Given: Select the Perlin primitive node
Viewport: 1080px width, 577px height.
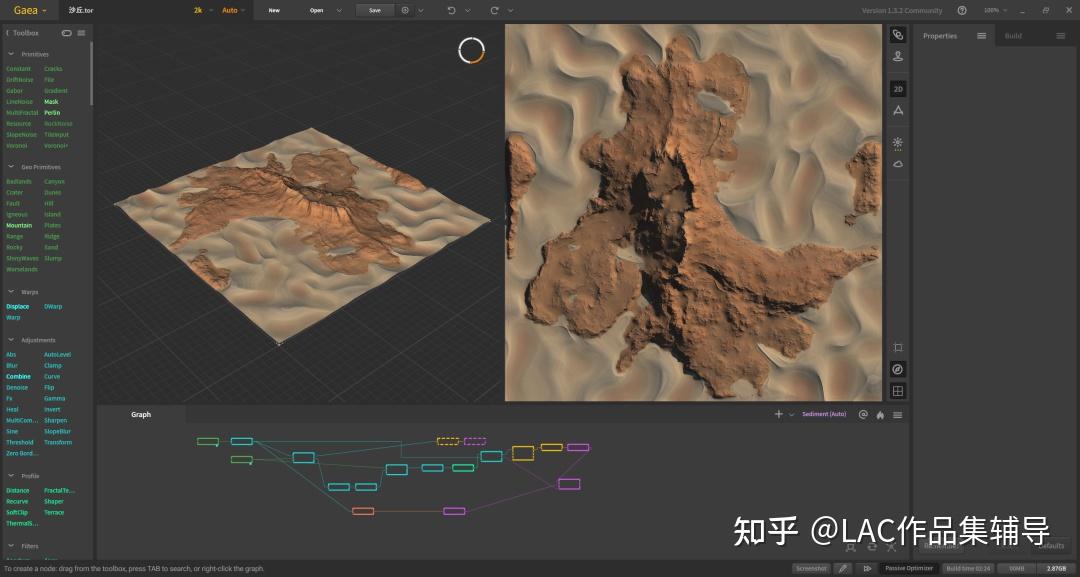Looking at the screenshot, I should point(50,112).
